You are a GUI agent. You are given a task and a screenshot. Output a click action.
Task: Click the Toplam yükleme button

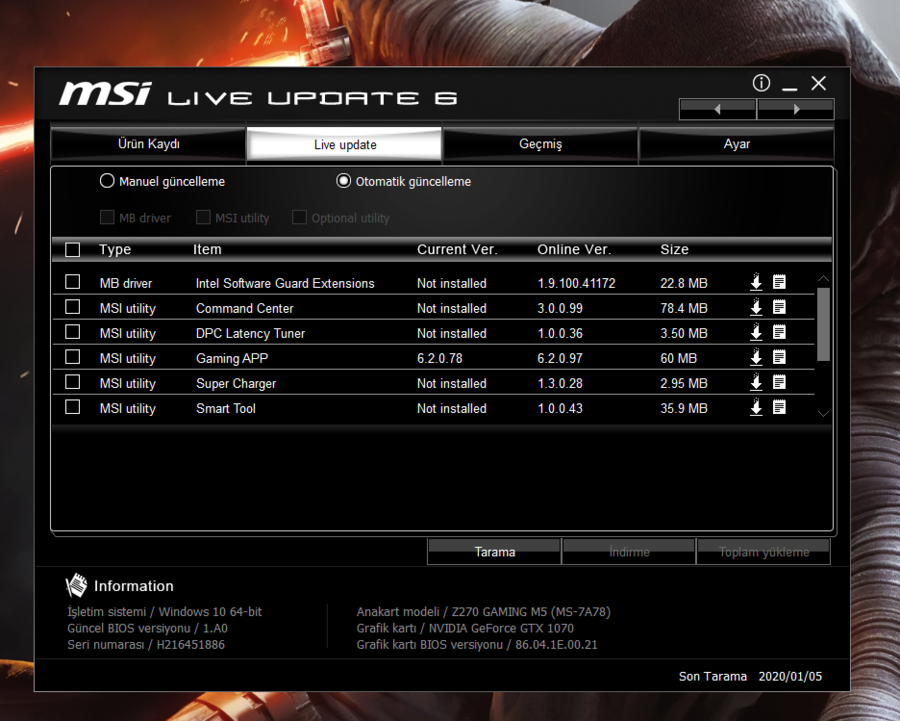(764, 552)
